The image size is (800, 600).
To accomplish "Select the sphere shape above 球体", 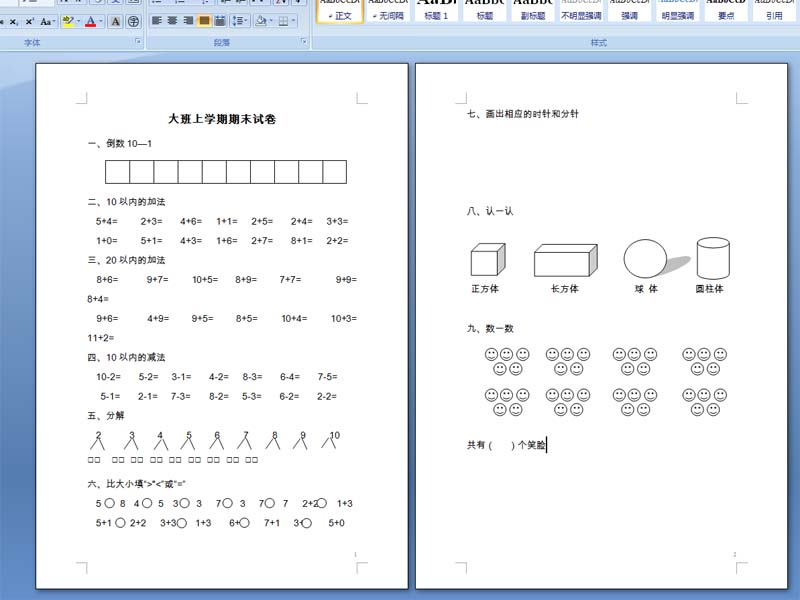I will pyautogui.click(x=645, y=259).
